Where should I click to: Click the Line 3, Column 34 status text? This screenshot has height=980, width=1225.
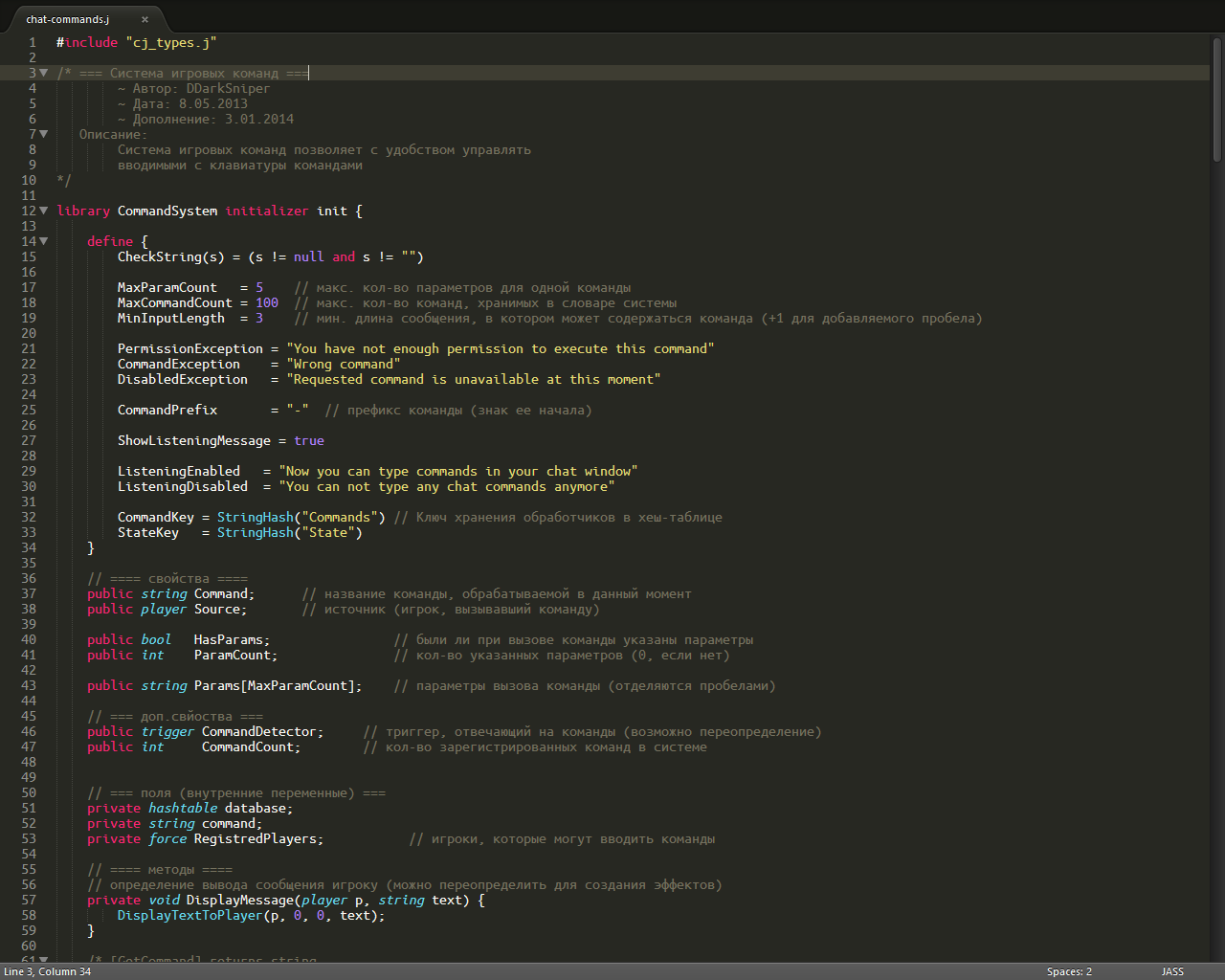coord(48,971)
